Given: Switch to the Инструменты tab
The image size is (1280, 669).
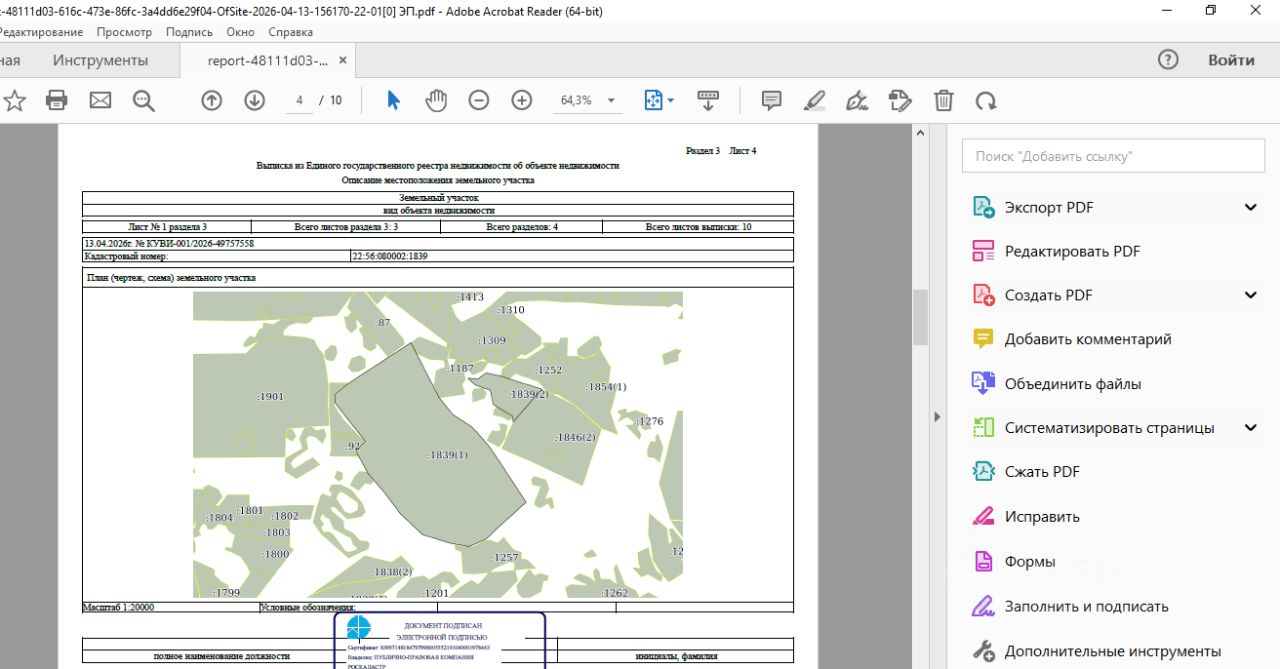Looking at the screenshot, I should [100, 60].
